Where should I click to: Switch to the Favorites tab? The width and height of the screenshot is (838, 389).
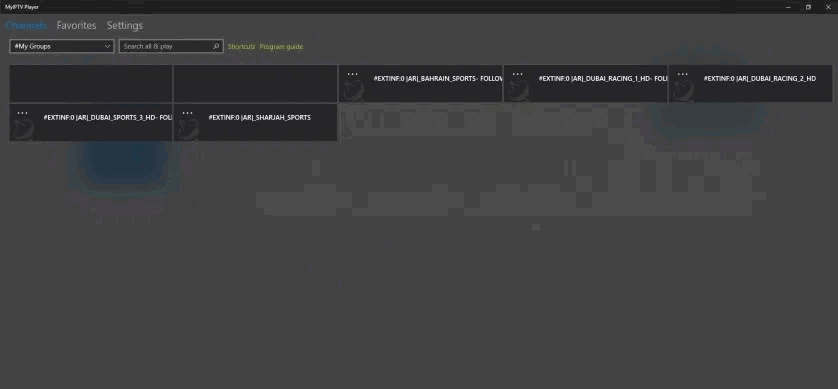click(76, 26)
